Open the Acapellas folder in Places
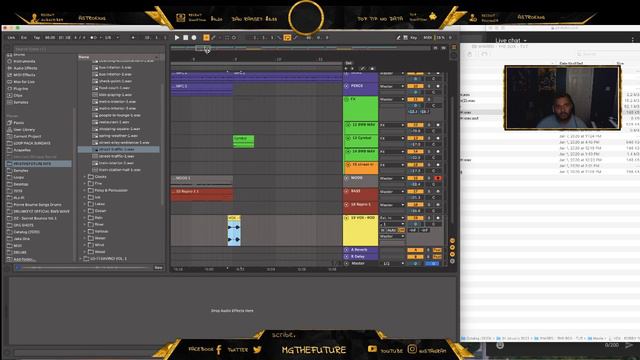The width and height of the screenshot is (640, 360). [22, 150]
